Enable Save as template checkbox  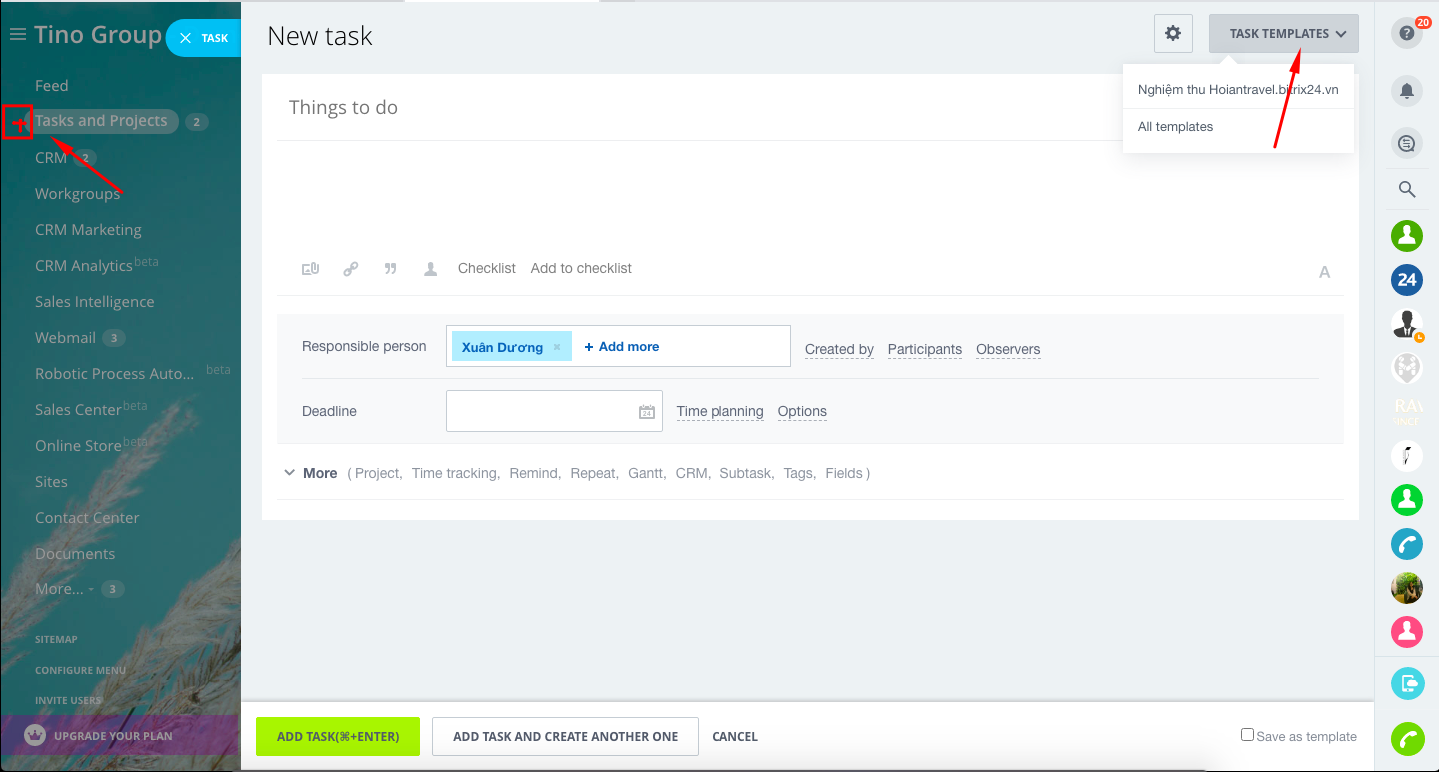1247,735
